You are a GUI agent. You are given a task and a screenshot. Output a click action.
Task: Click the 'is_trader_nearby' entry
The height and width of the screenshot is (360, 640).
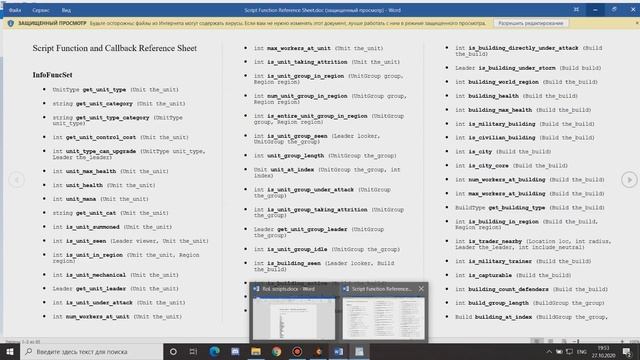(x=533, y=244)
